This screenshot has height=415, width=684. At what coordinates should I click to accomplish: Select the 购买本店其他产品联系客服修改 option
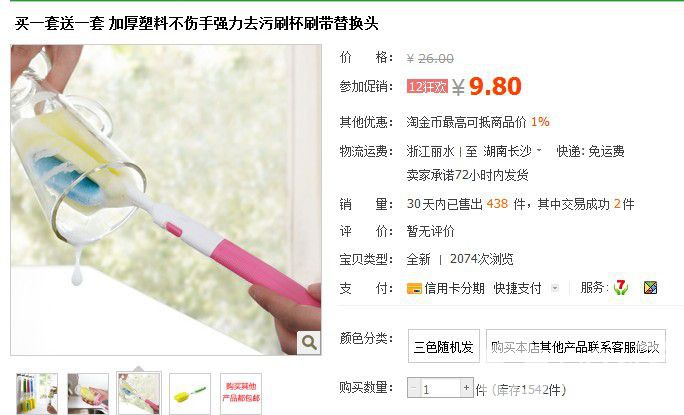point(576,346)
